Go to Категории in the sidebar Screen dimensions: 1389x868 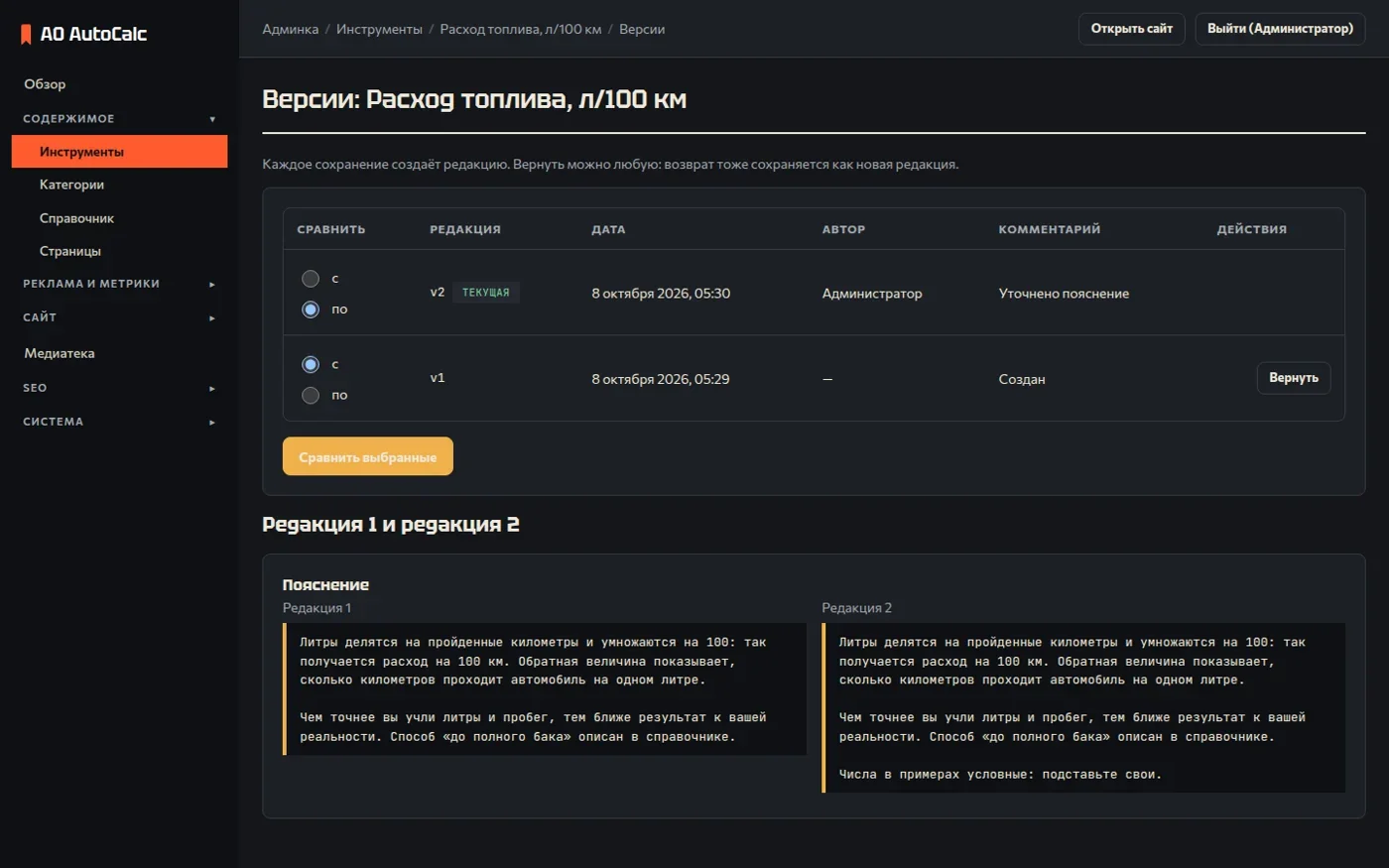click(119, 185)
